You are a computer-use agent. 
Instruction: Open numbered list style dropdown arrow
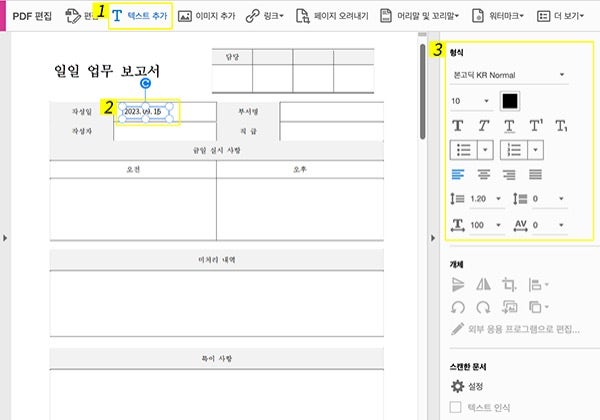[x=535, y=150]
